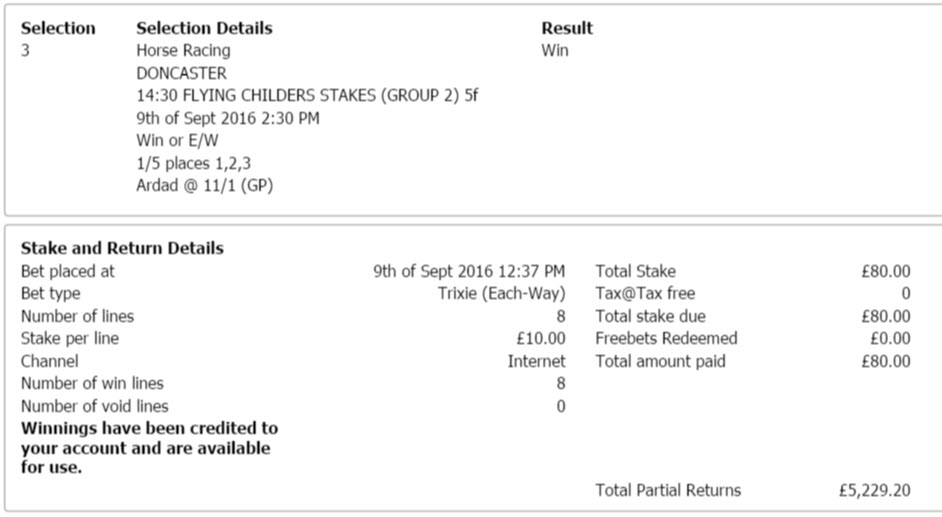Click the Freebets Redeemed £0.00 value
942x517 pixels.
[x=890, y=339]
